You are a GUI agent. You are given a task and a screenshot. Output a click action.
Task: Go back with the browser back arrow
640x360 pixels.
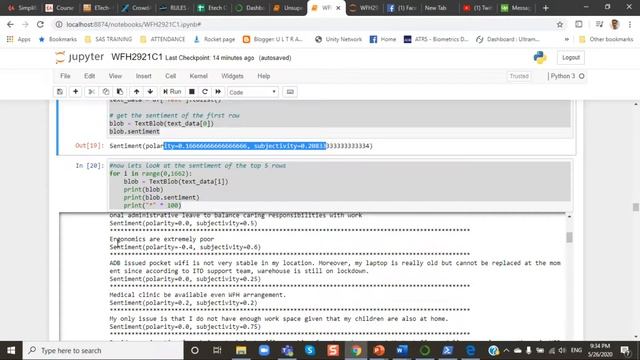(x=10, y=24)
